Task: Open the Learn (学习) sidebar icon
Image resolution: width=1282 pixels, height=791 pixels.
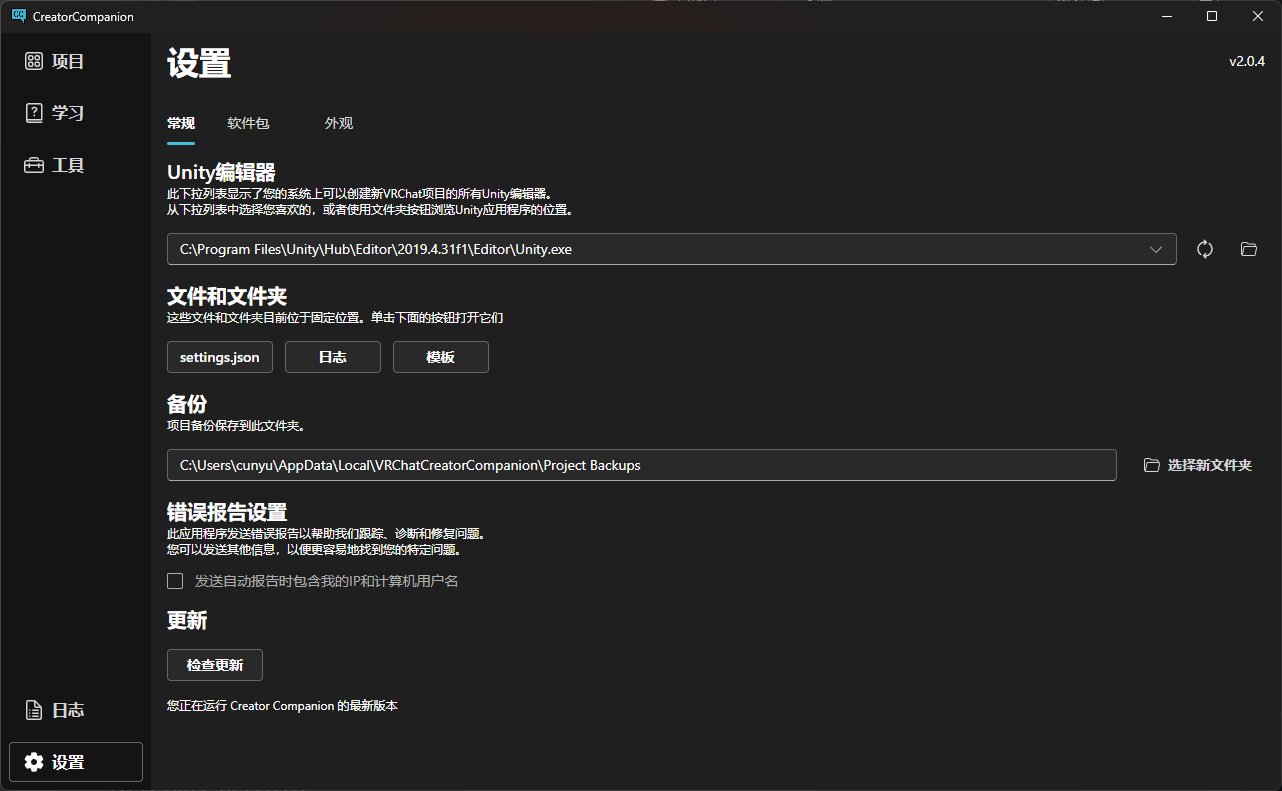Action: click(x=34, y=113)
